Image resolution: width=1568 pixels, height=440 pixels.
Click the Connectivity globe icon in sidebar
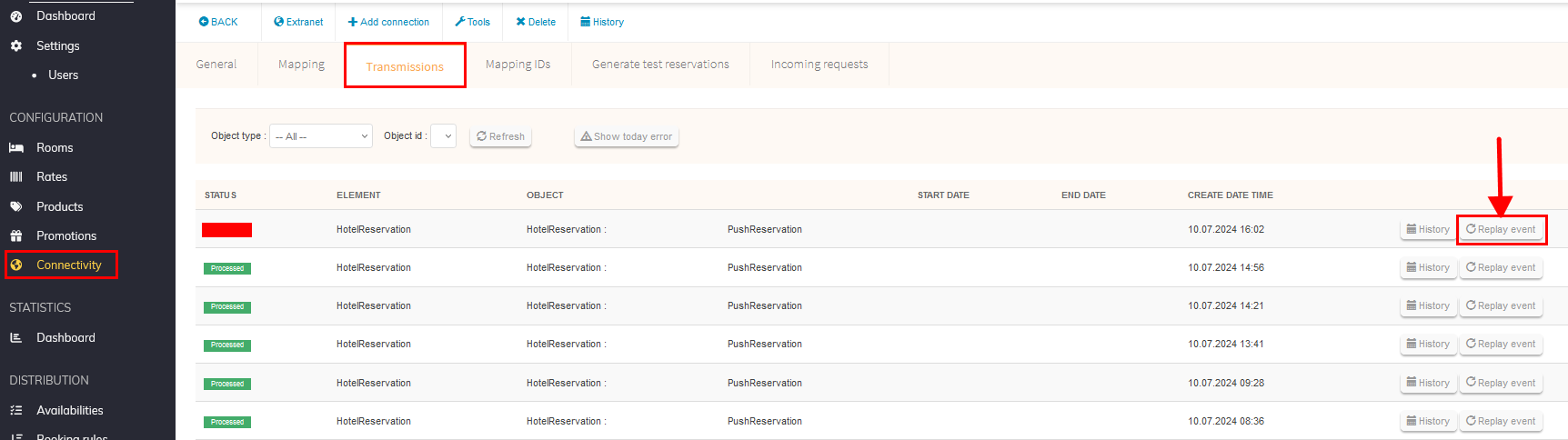click(x=16, y=265)
